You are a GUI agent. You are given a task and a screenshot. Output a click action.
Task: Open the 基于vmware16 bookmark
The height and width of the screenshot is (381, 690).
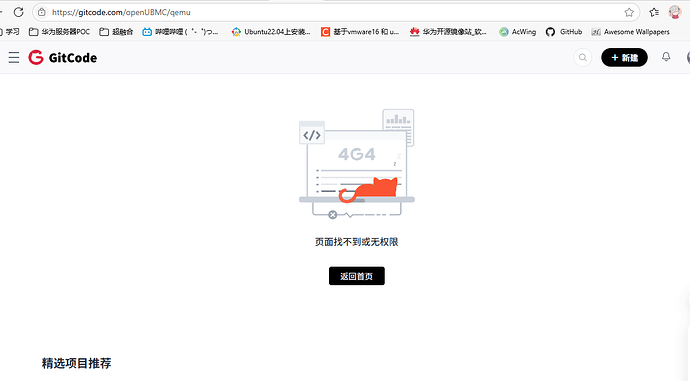(x=360, y=32)
